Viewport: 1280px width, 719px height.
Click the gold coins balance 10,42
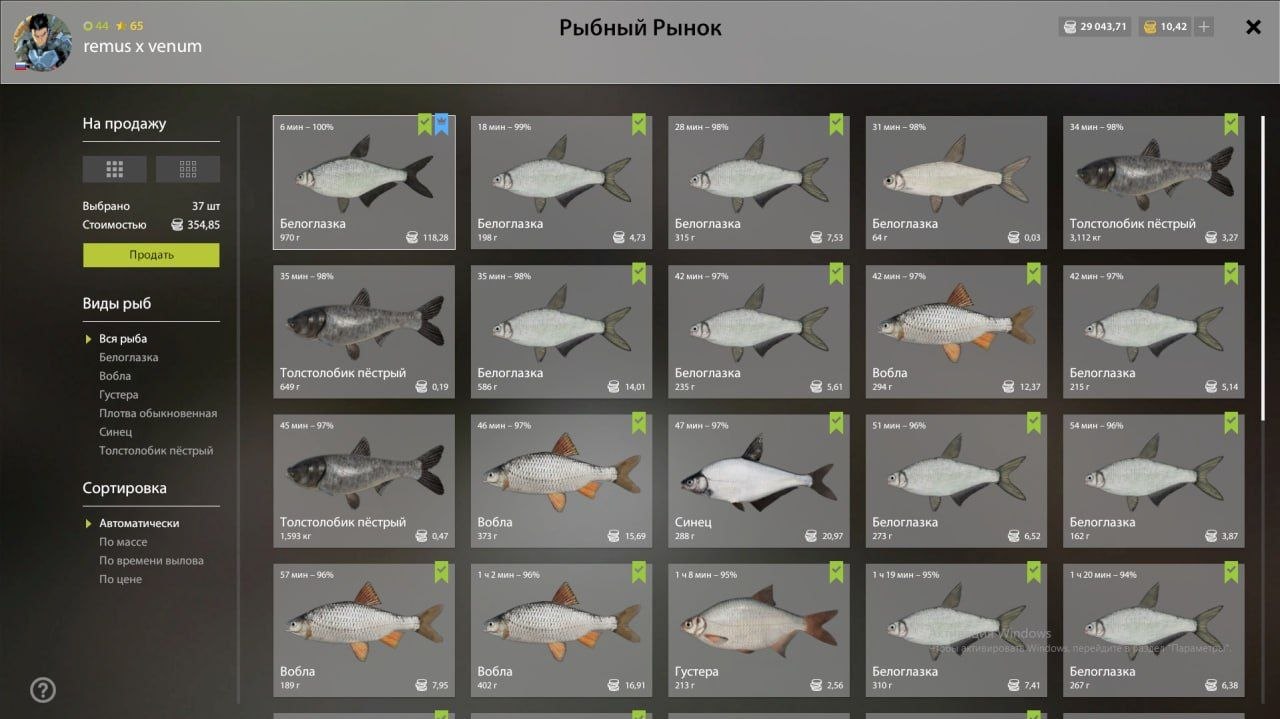[x=1165, y=27]
